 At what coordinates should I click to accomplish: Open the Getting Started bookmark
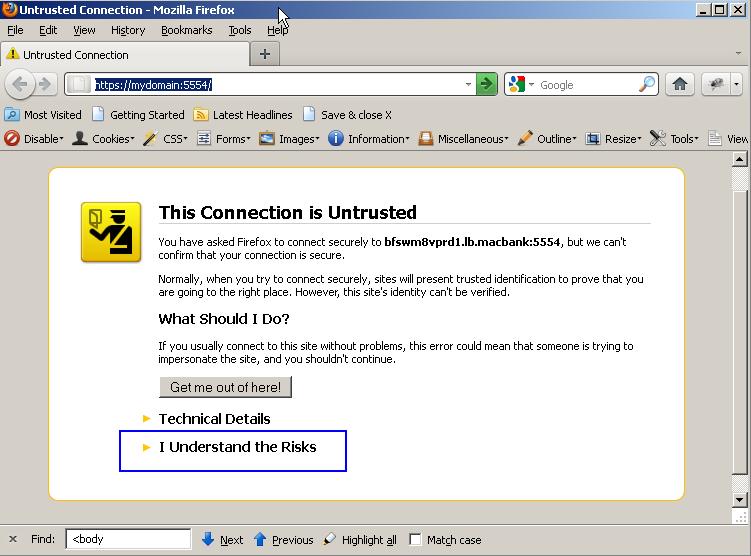(x=138, y=115)
